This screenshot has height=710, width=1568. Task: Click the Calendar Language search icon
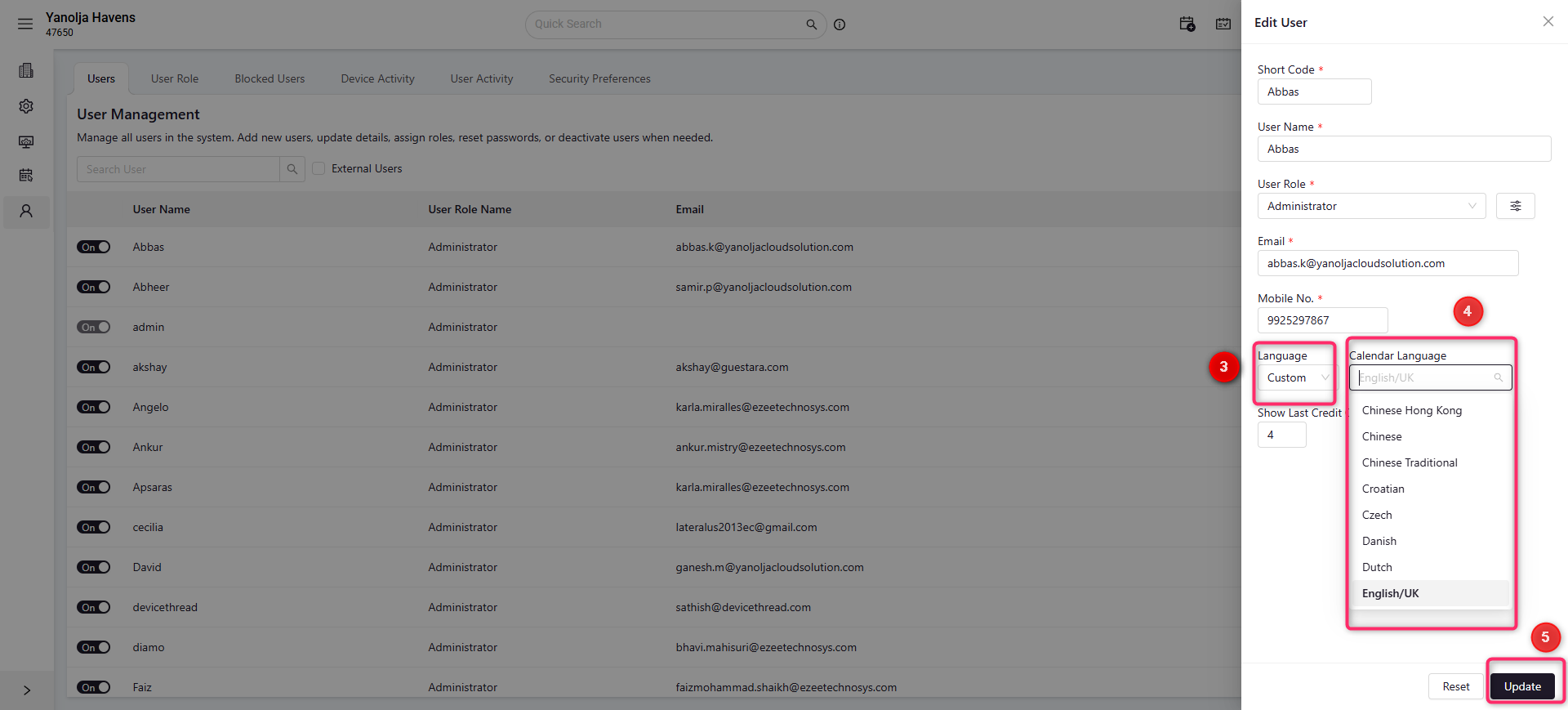pyautogui.click(x=1499, y=377)
